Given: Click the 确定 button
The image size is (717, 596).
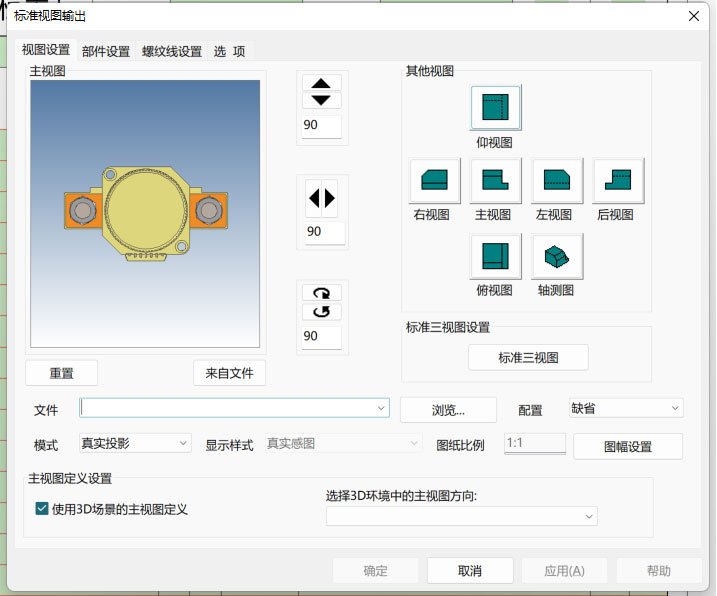Looking at the screenshot, I should coord(375,570).
